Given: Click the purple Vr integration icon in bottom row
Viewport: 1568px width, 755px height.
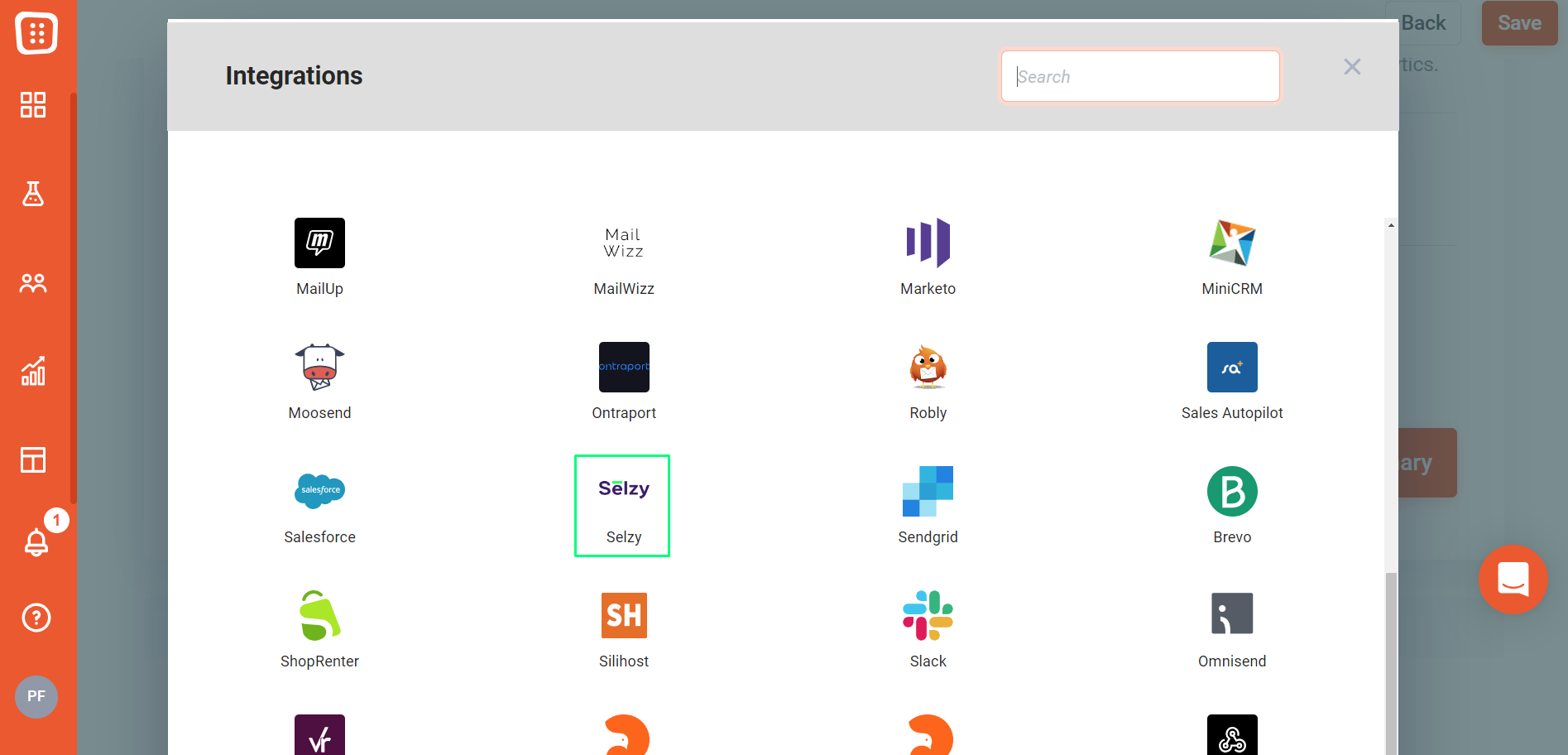Looking at the screenshot, I should [319, 735].
